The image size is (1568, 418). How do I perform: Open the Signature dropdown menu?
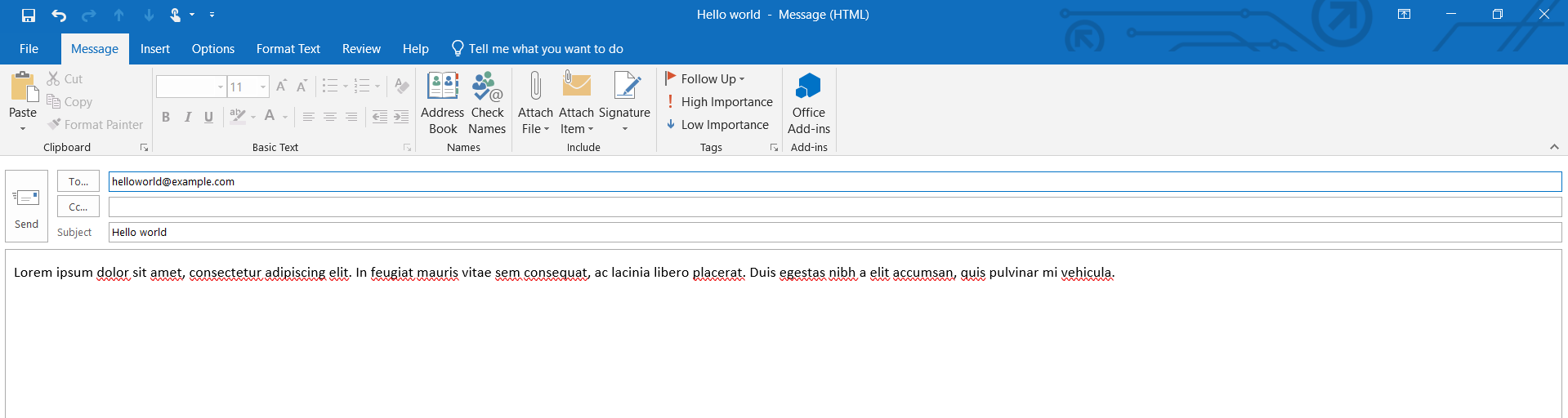click(x=624, y=129)
